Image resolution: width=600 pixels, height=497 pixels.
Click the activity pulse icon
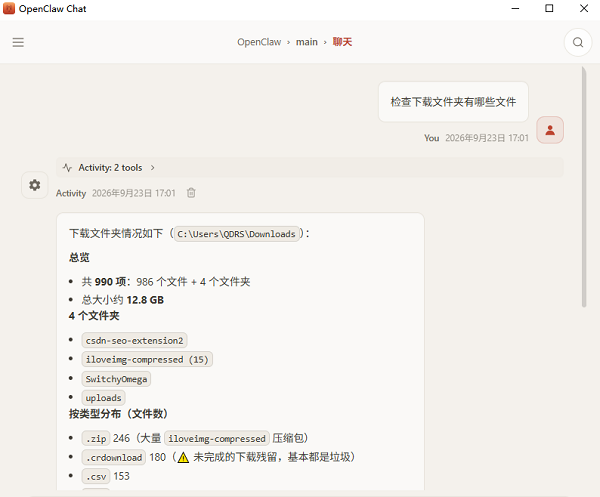click(67, 168)
